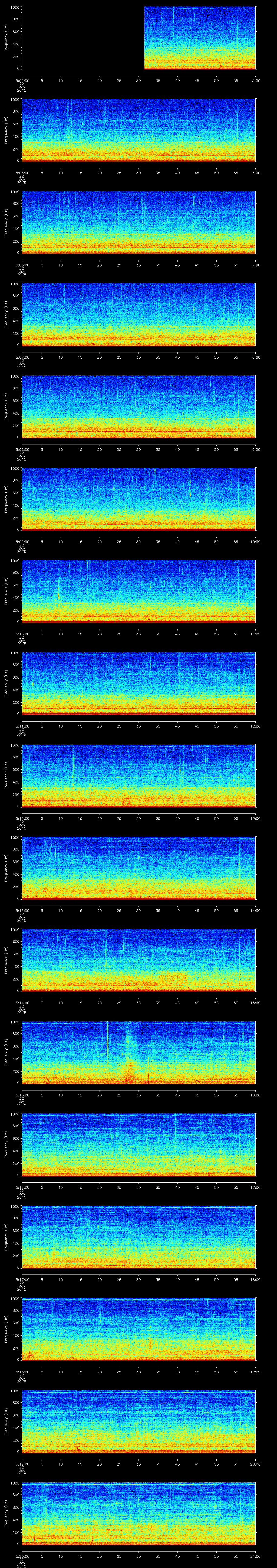Select the spectrogram panel starting at 5:05:00

139,130
